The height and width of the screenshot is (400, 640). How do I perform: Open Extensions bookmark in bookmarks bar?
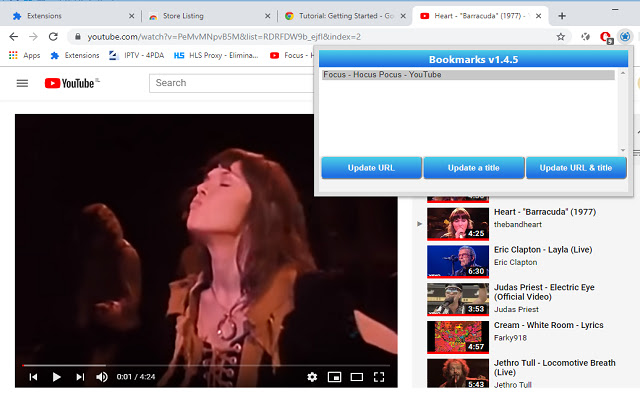[75, 56]
